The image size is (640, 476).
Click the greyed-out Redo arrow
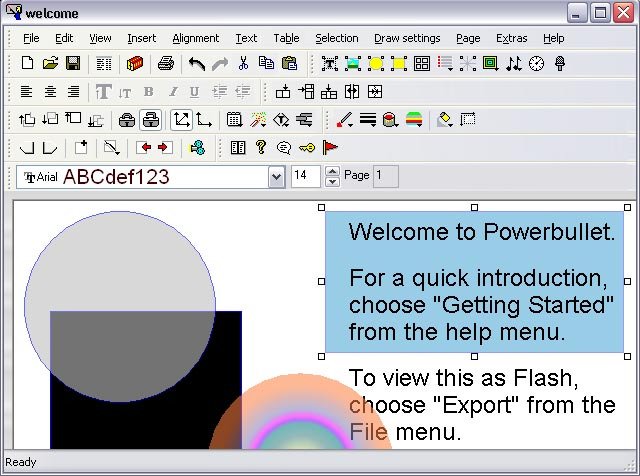[x=220, y=64]
